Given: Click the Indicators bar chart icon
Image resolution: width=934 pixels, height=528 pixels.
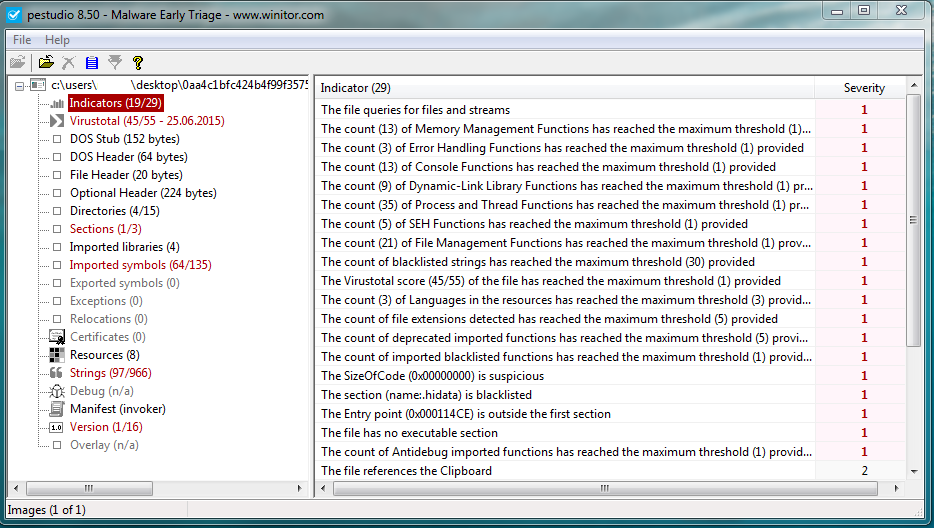Looking at the screenshot, I should pyautogui.click(x=57, y=103).
